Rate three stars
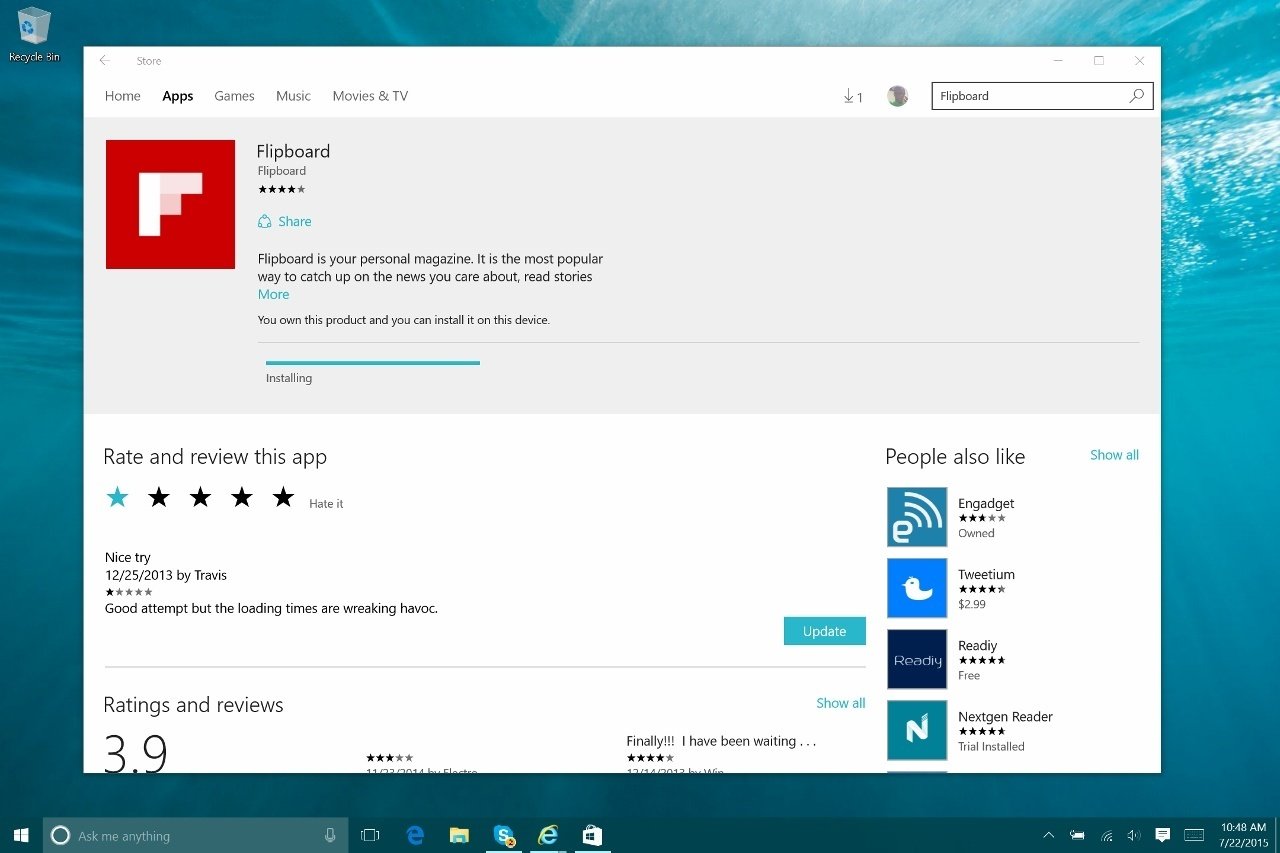Screen dimensions: 1280x853 click(x=201, y=497)
